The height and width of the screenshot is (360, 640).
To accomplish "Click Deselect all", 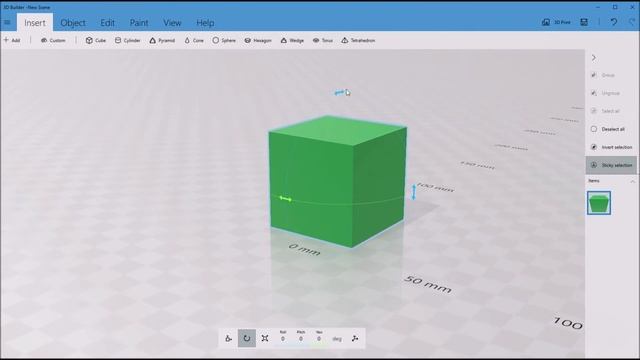I will pyautogui.click(x=608, y=129).
